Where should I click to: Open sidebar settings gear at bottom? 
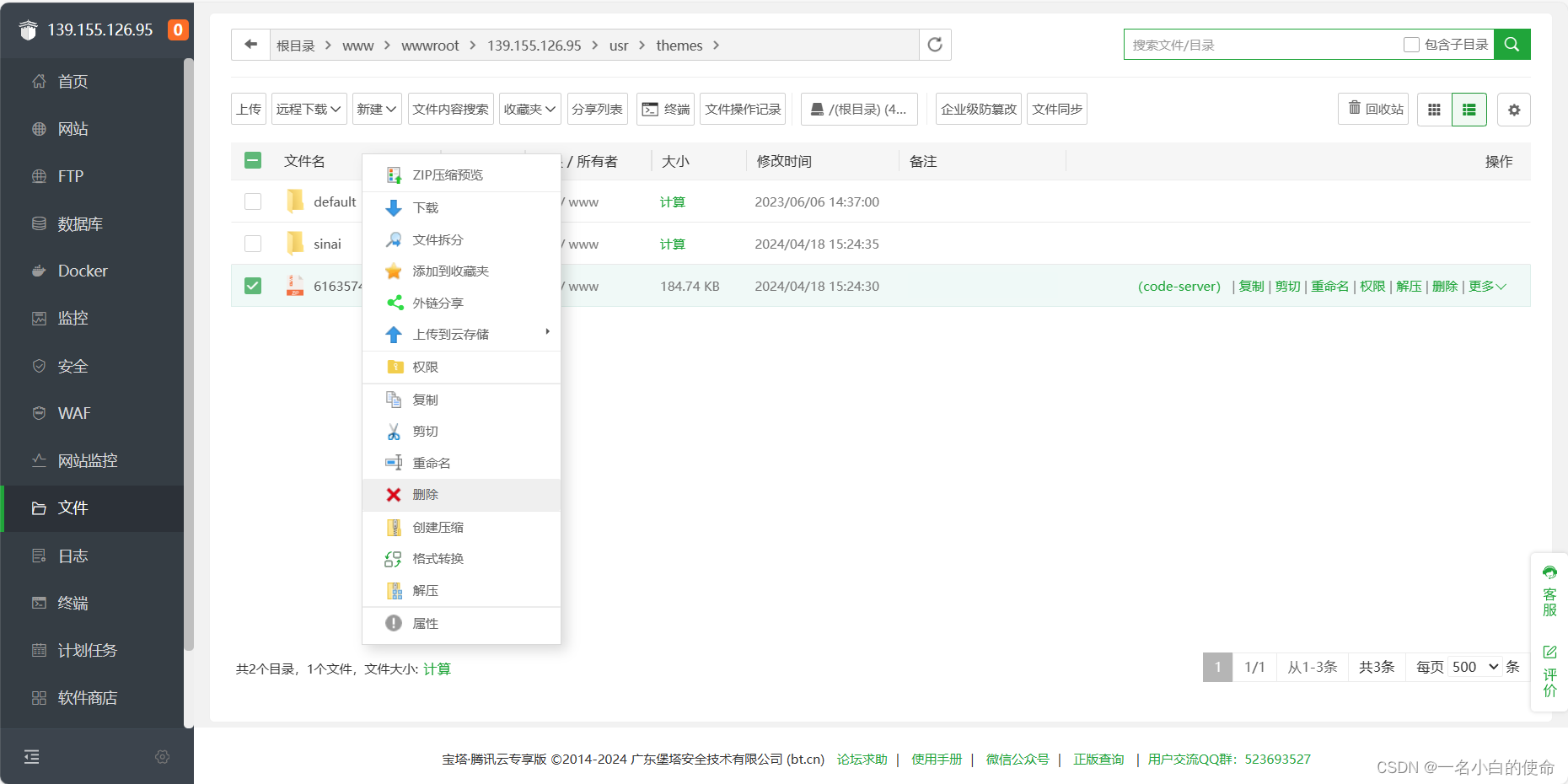point(163,757)
